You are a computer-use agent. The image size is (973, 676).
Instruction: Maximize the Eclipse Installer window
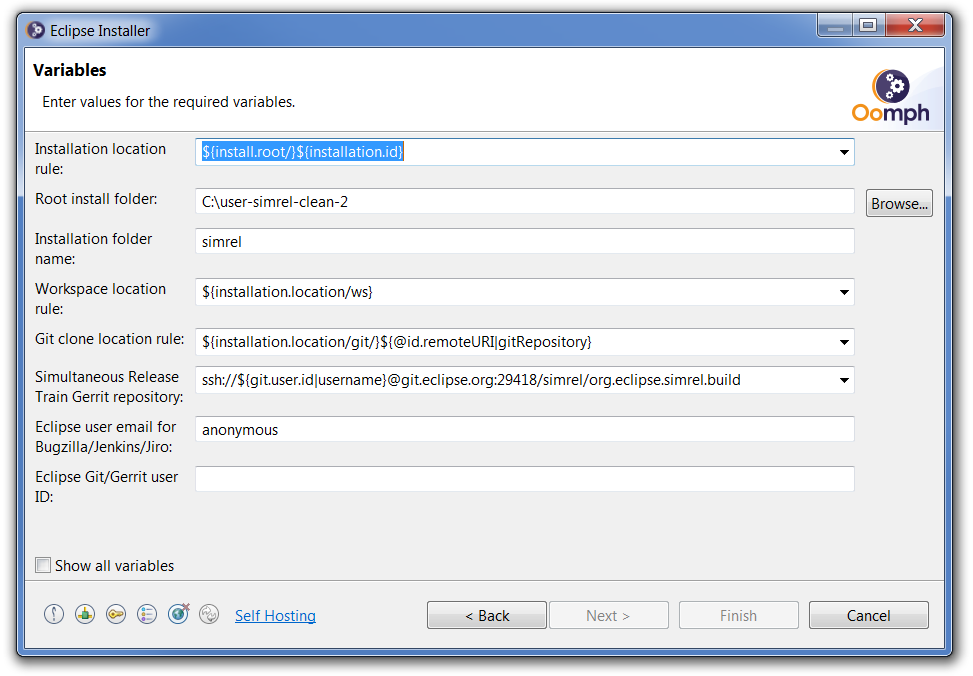point(869,26)
